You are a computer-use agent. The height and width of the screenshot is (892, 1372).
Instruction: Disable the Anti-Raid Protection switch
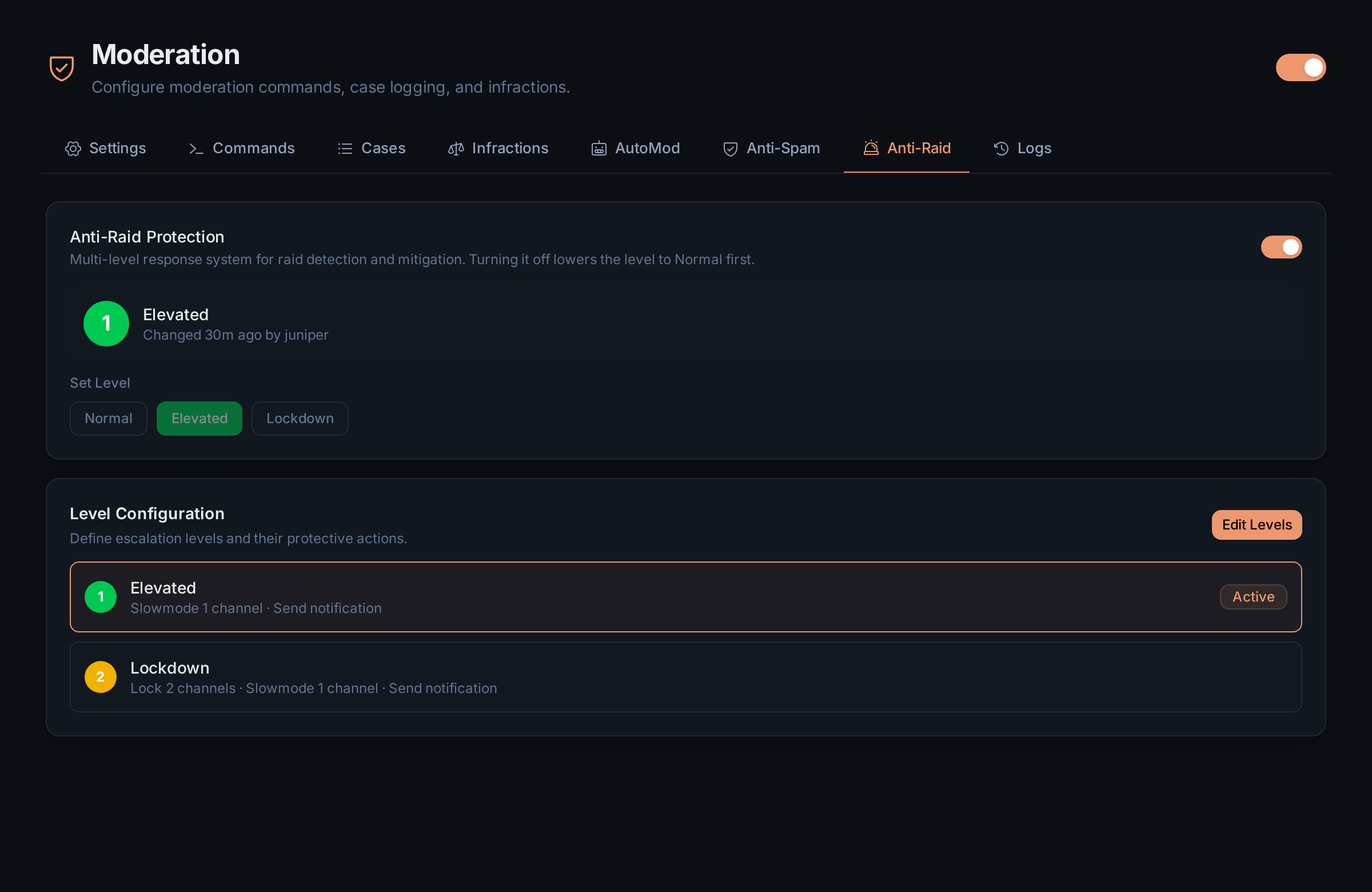click(x=1281, y=248)
